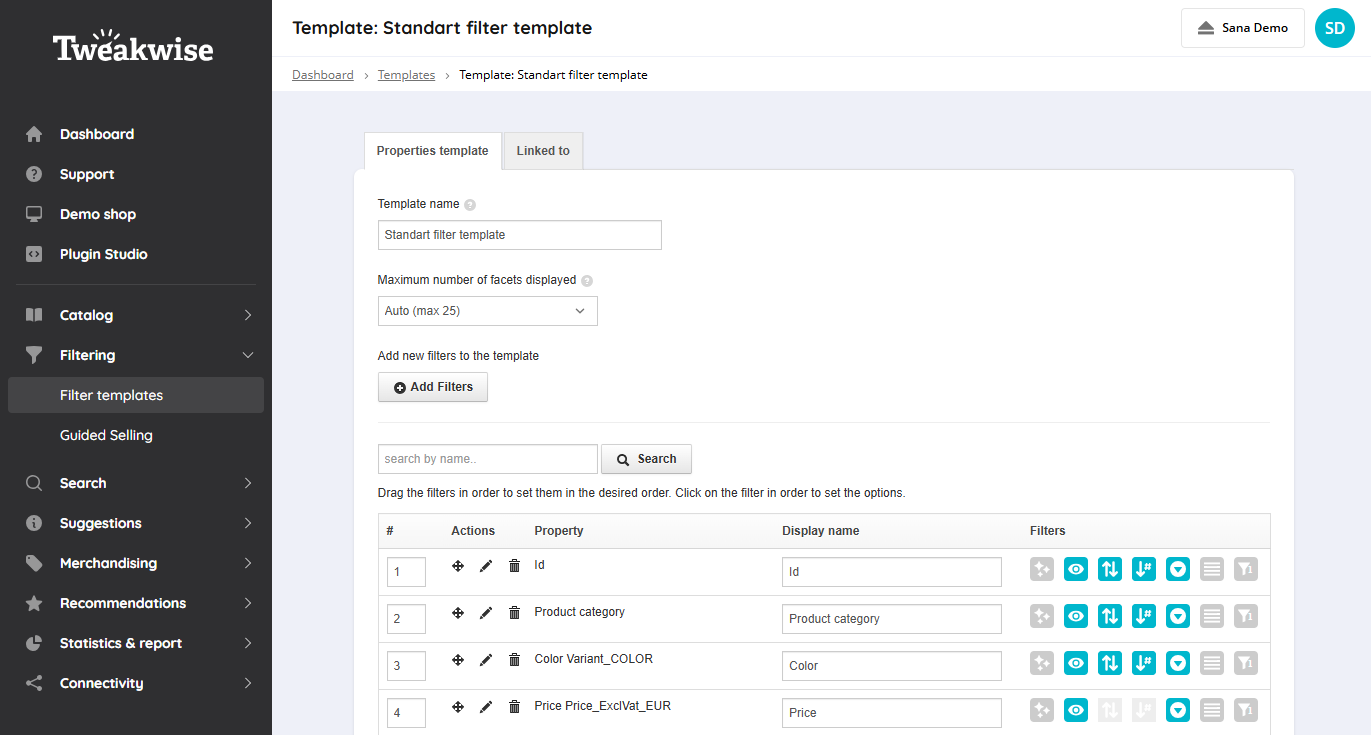The height and width of the screenshot is (735, 1371).
Task: Expand the Merchandising sidebar section
Action: click(x=136, y=563)
